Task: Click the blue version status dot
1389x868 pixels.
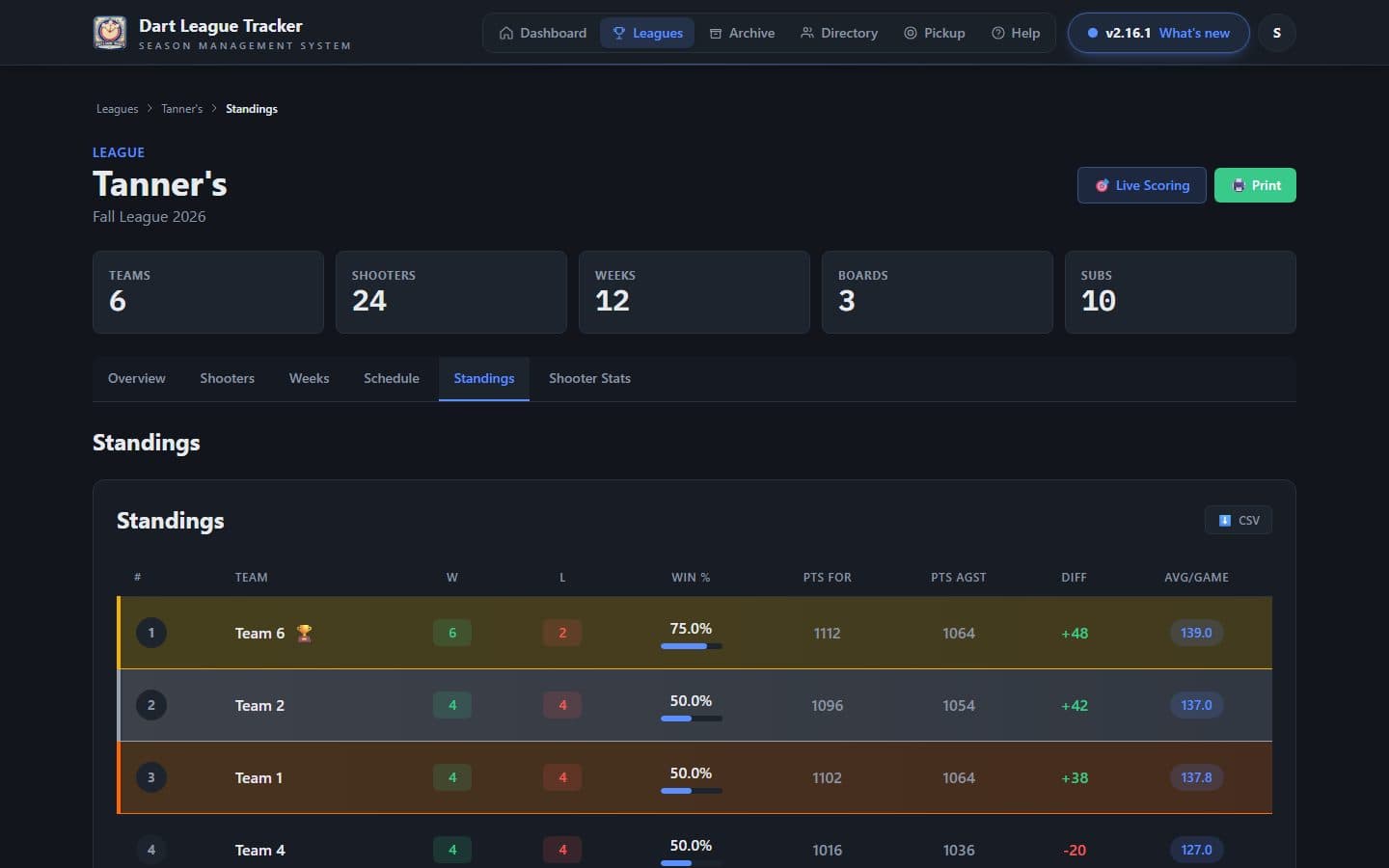Action: pyautogui.click(x=1093, y=33)
